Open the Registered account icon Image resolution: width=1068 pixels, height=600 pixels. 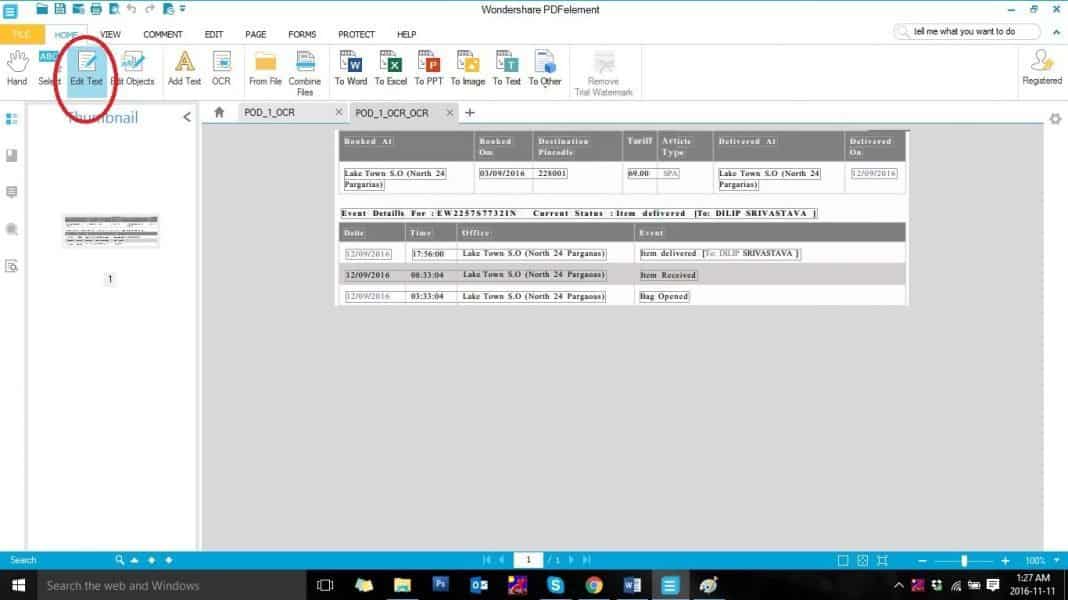coord(1041,67)
